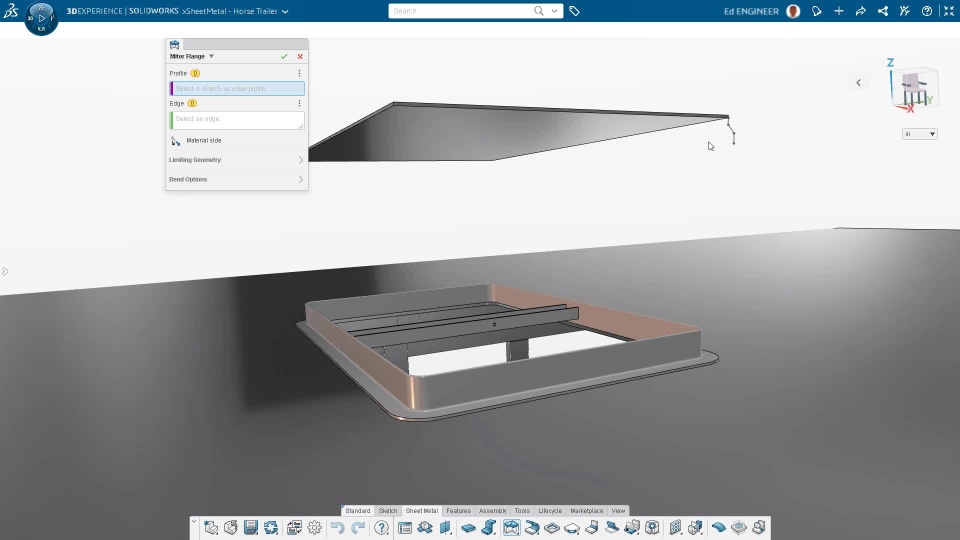Expand Bend Options section
Image resolution: width=960 pixels, height=540 pixels.
tap(237, 179)
